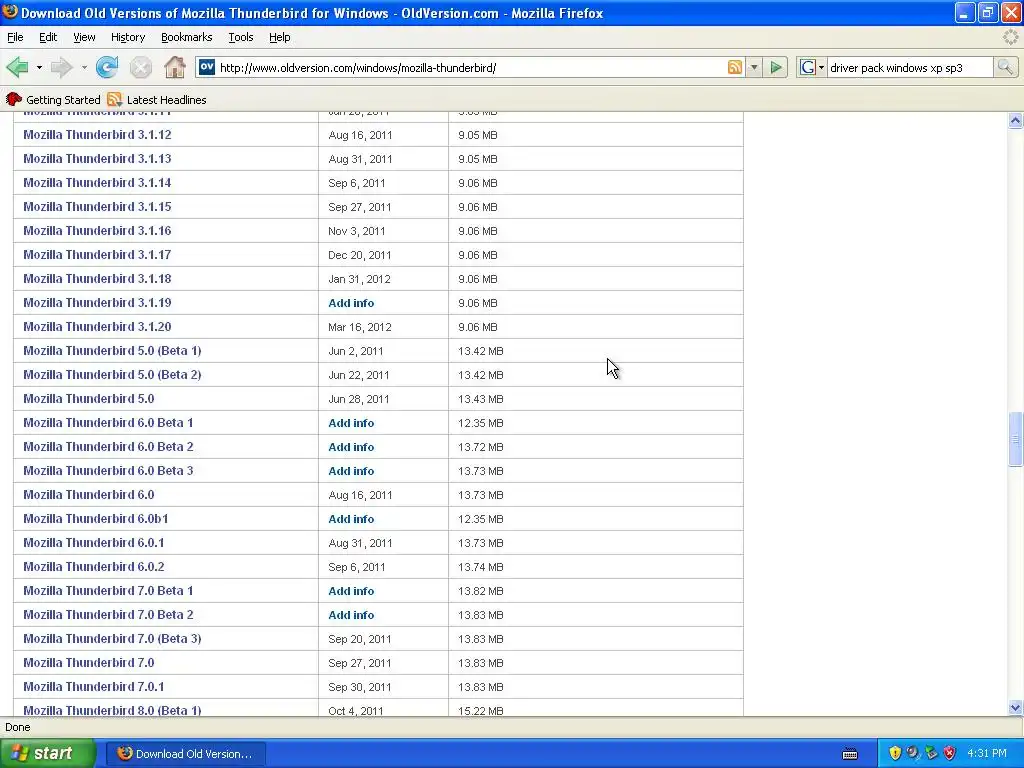Open Mozilla Thunderbird 6.0 Beta 3 link
The image size is (1024, 768).
click(108, 471)
